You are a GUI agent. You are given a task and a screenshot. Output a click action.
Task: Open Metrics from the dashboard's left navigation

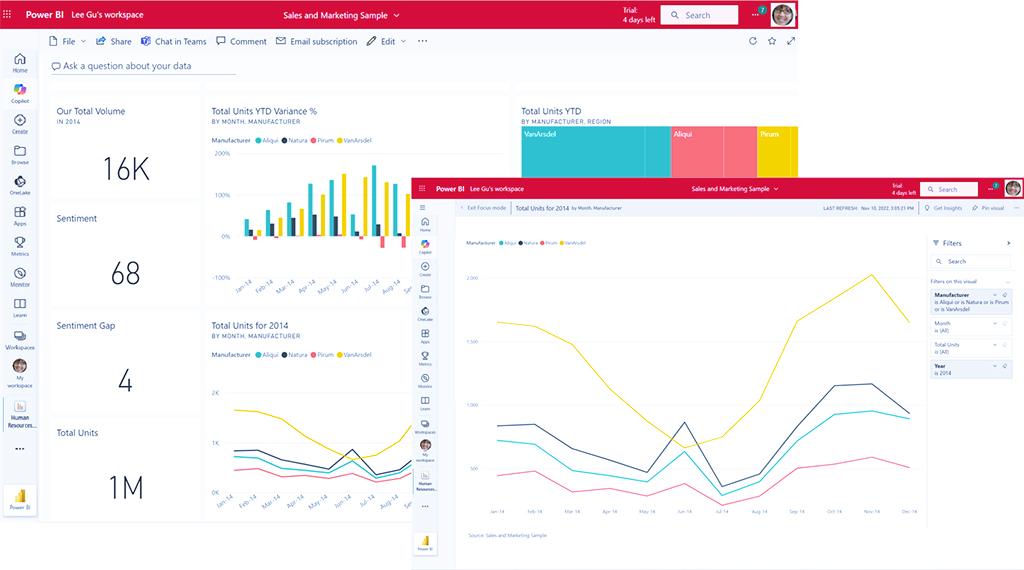[x=20, y=246]
